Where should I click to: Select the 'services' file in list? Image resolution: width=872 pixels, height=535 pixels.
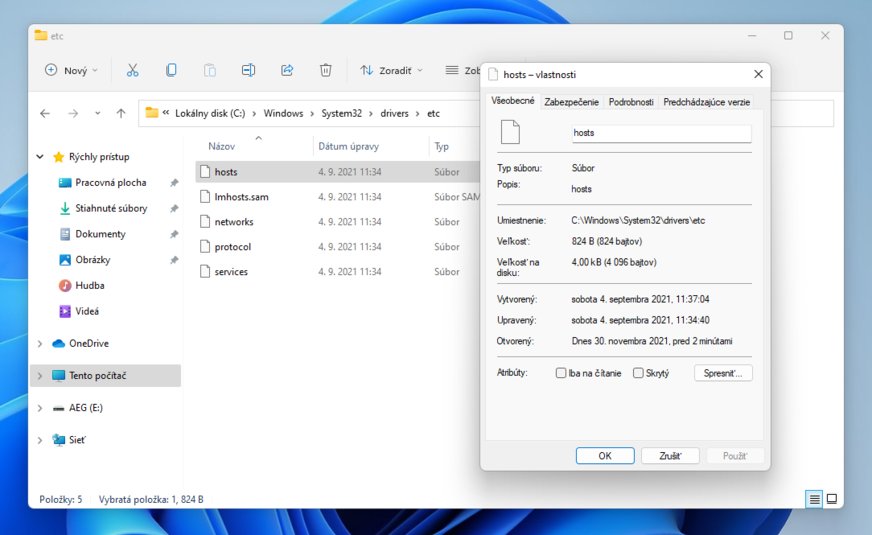[x=231, y=272]
